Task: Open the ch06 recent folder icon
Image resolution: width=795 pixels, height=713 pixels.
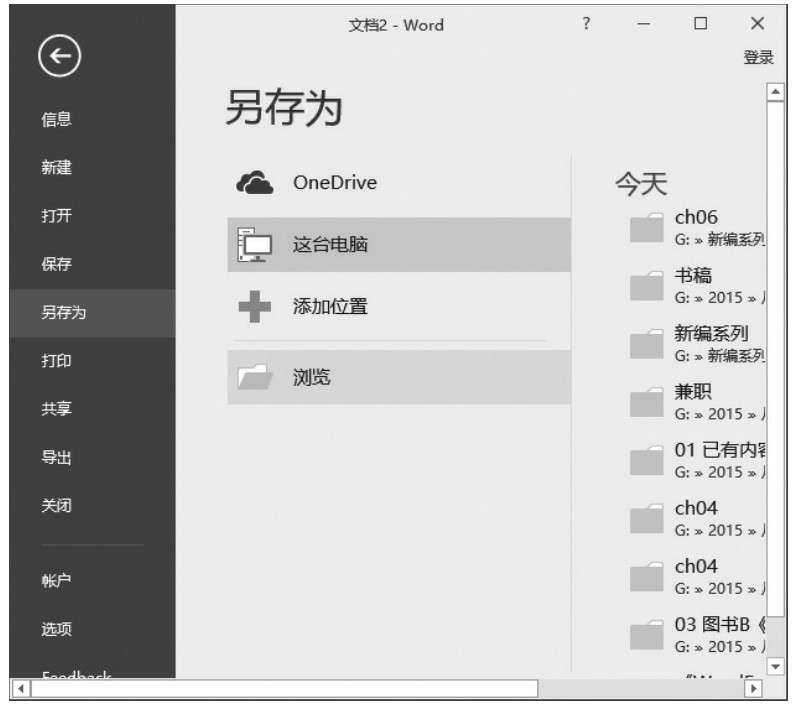Action: pos(647,228)
